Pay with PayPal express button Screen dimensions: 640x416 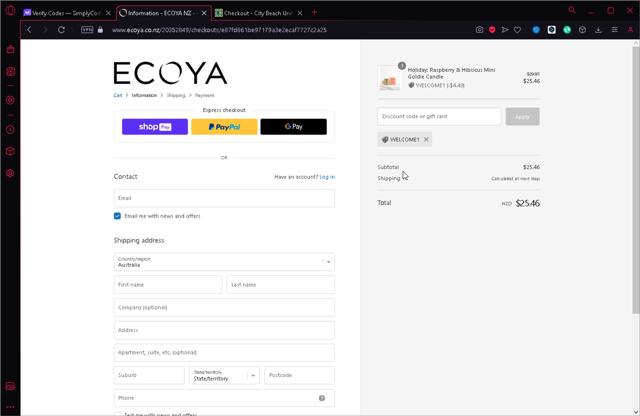pyautogui.click(x=224, y=127)
